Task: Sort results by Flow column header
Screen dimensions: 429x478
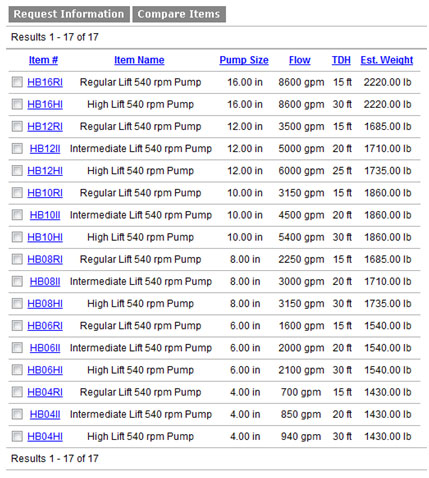Action: [x=300, y=60]
